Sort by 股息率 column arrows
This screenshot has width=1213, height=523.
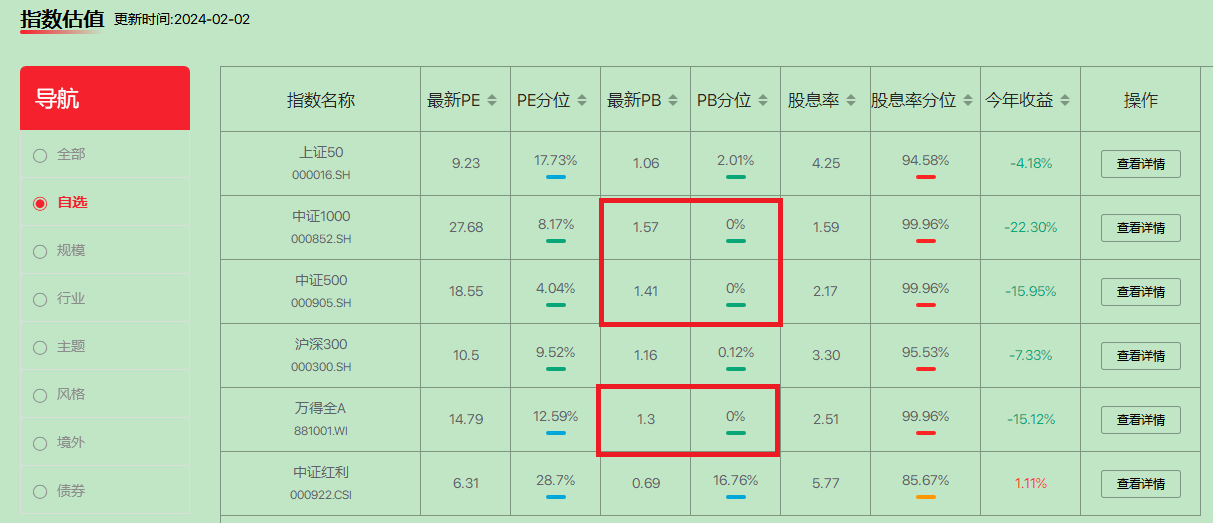(x=851, y=100)
